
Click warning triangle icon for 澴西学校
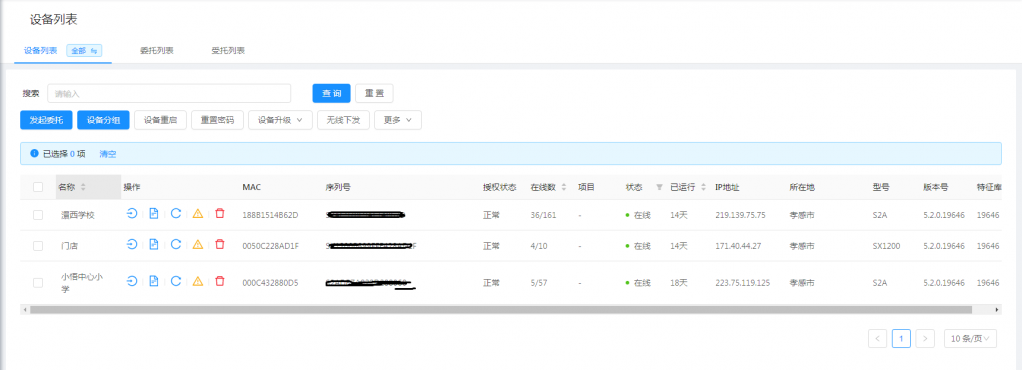coord(198,213)
